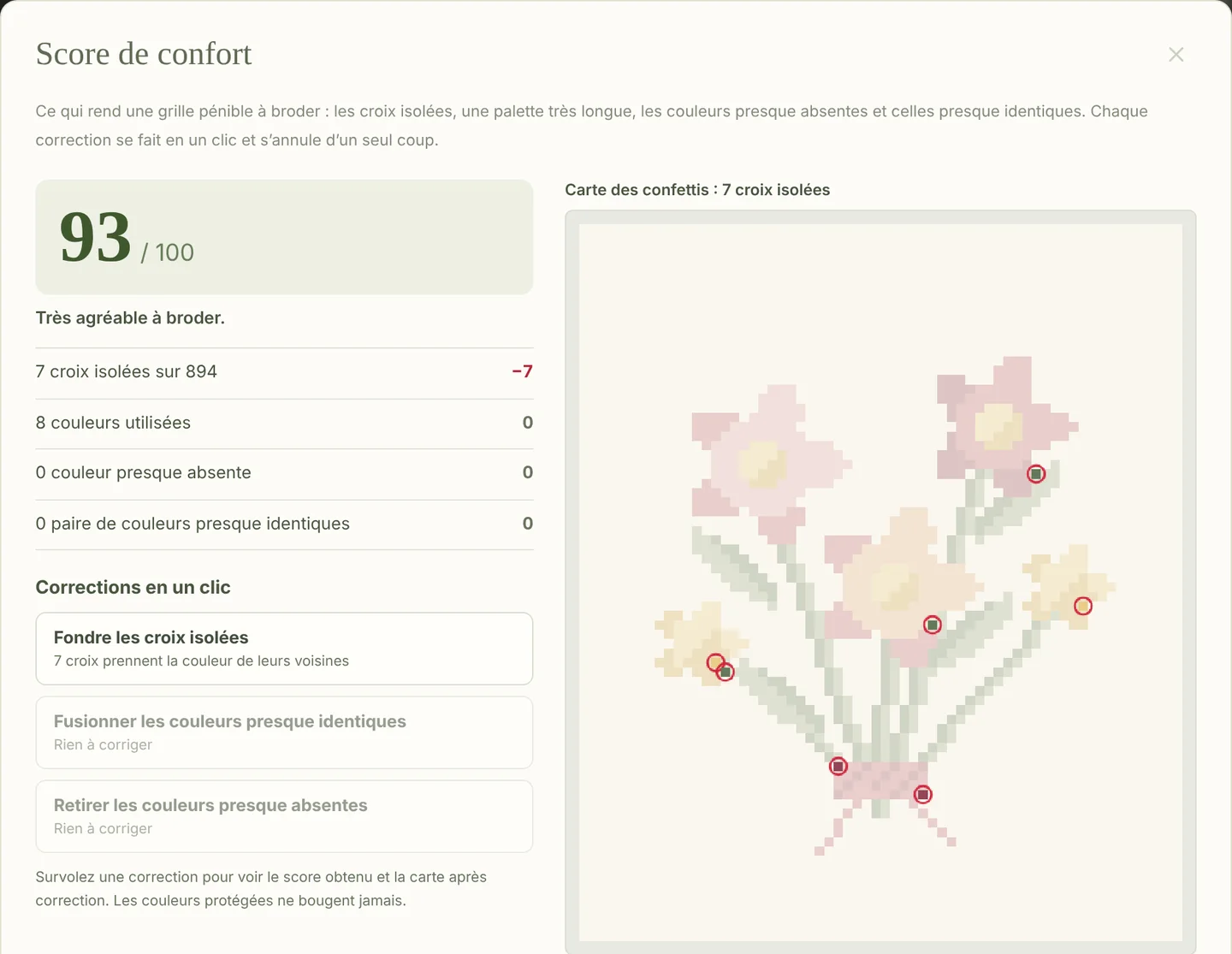Click the upper yellow marker on the left yellow flower

tap(715, 662)
